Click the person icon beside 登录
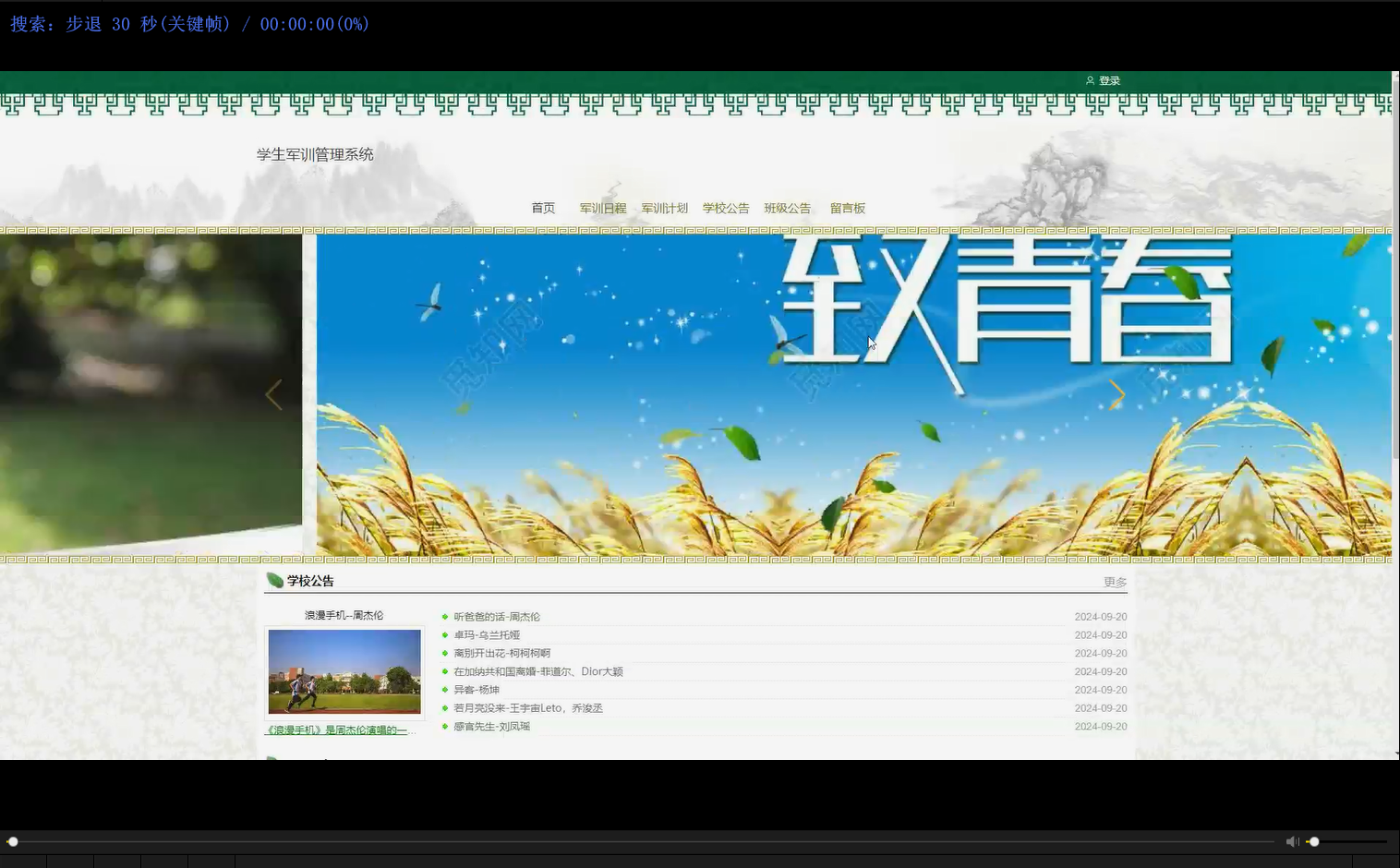Image resolution: width=1400 pixels, height=868 pixels. tap(1091, 80)
